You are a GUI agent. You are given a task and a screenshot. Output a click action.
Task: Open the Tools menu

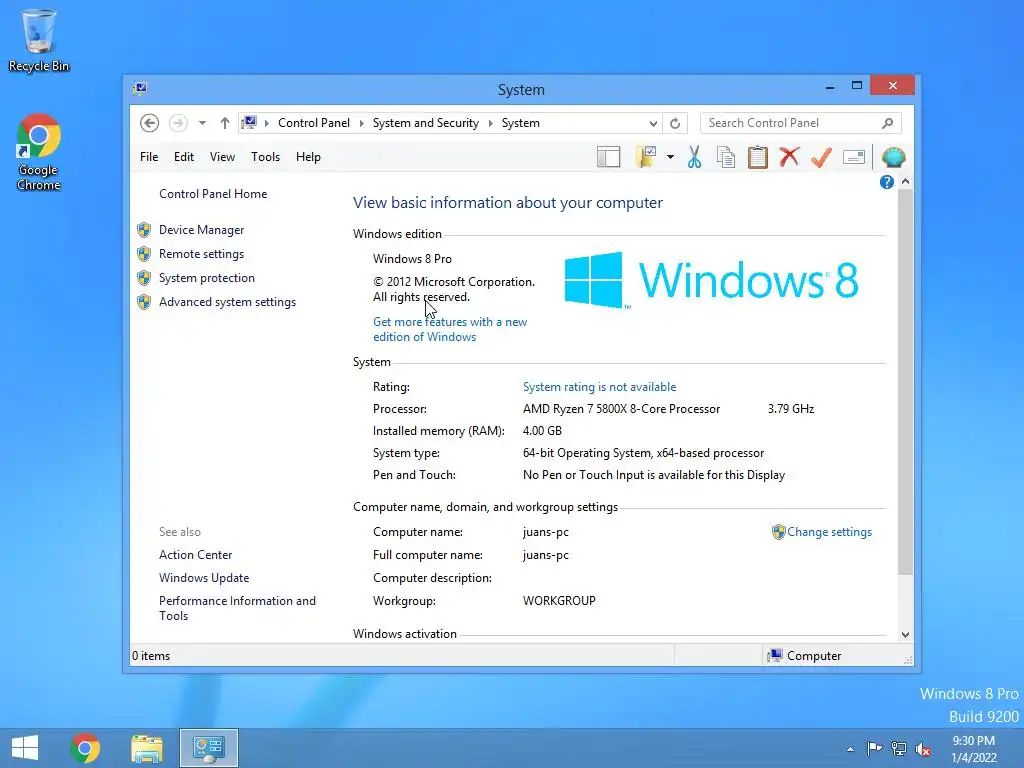265,157
